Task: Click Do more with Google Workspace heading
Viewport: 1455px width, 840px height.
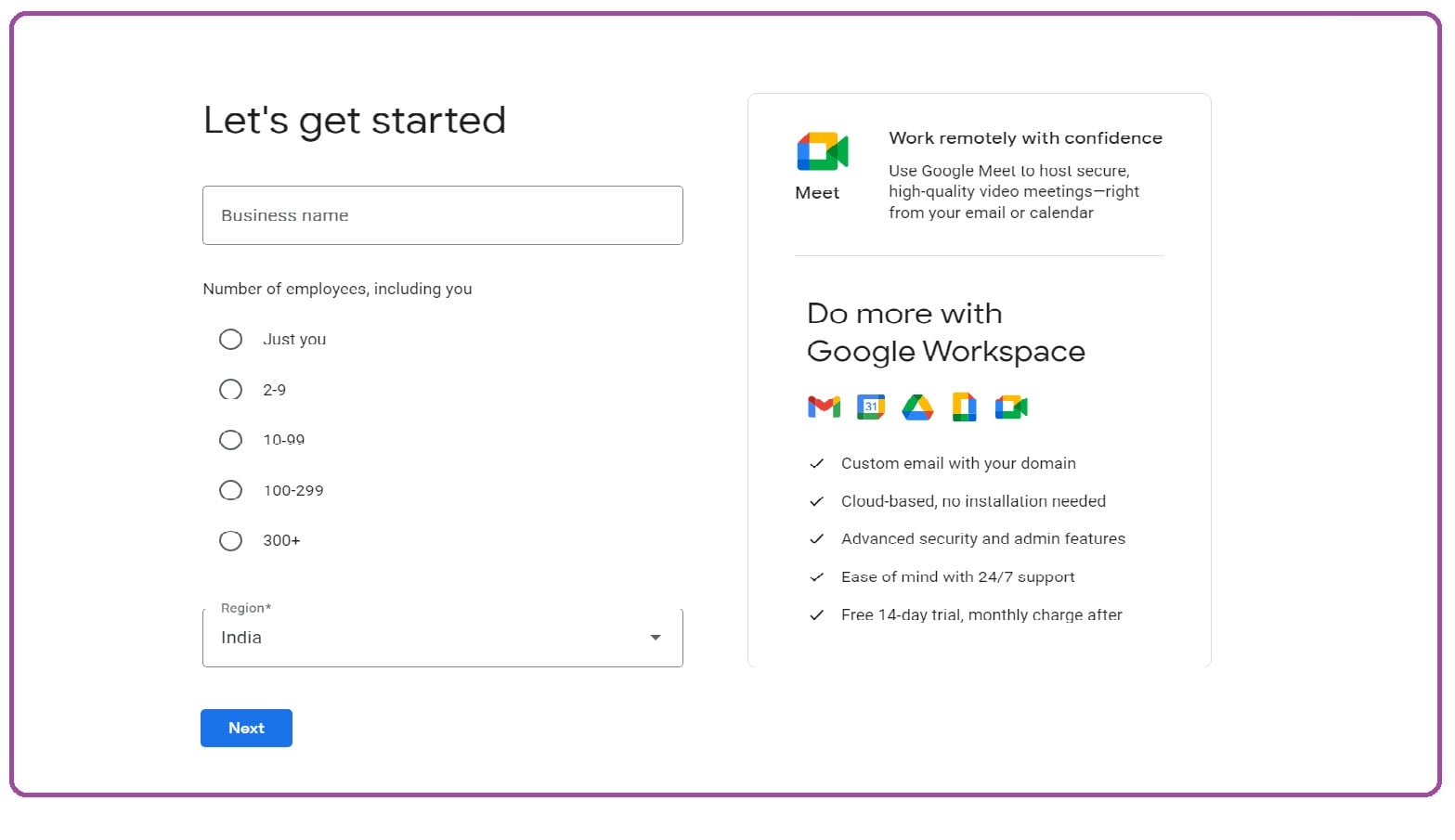Action: tap(945, 332)
